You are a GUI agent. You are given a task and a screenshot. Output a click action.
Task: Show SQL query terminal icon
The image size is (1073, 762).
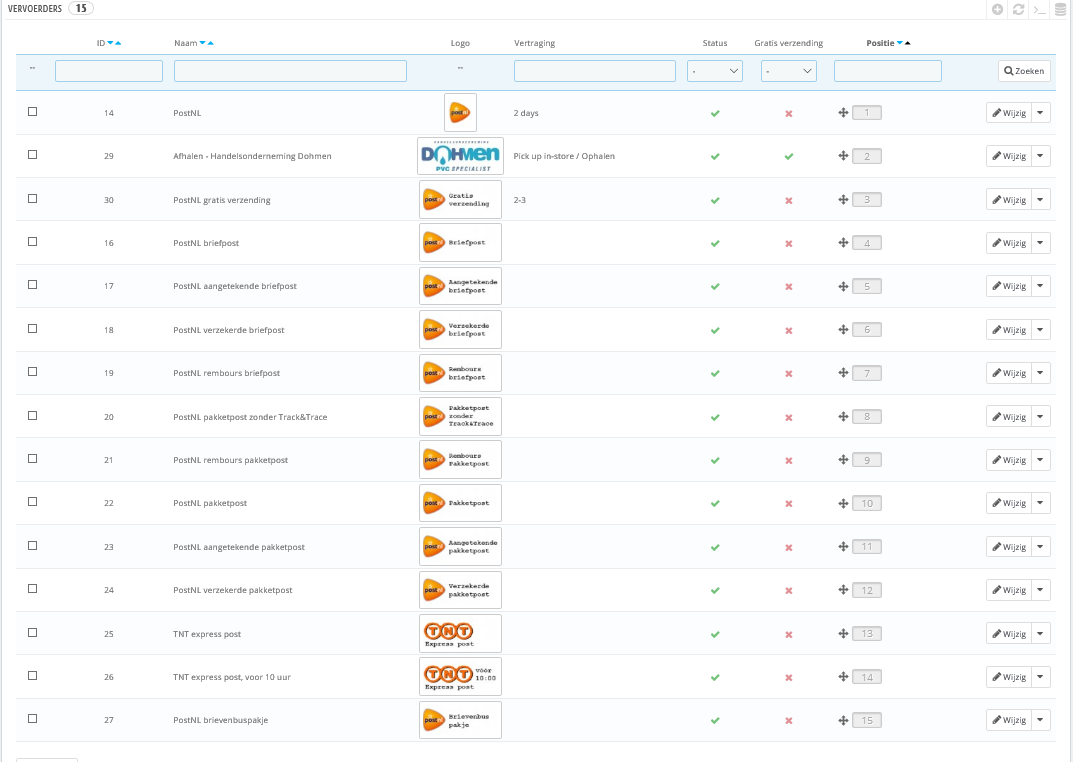pyautogui.click(x=1039, y=10)
